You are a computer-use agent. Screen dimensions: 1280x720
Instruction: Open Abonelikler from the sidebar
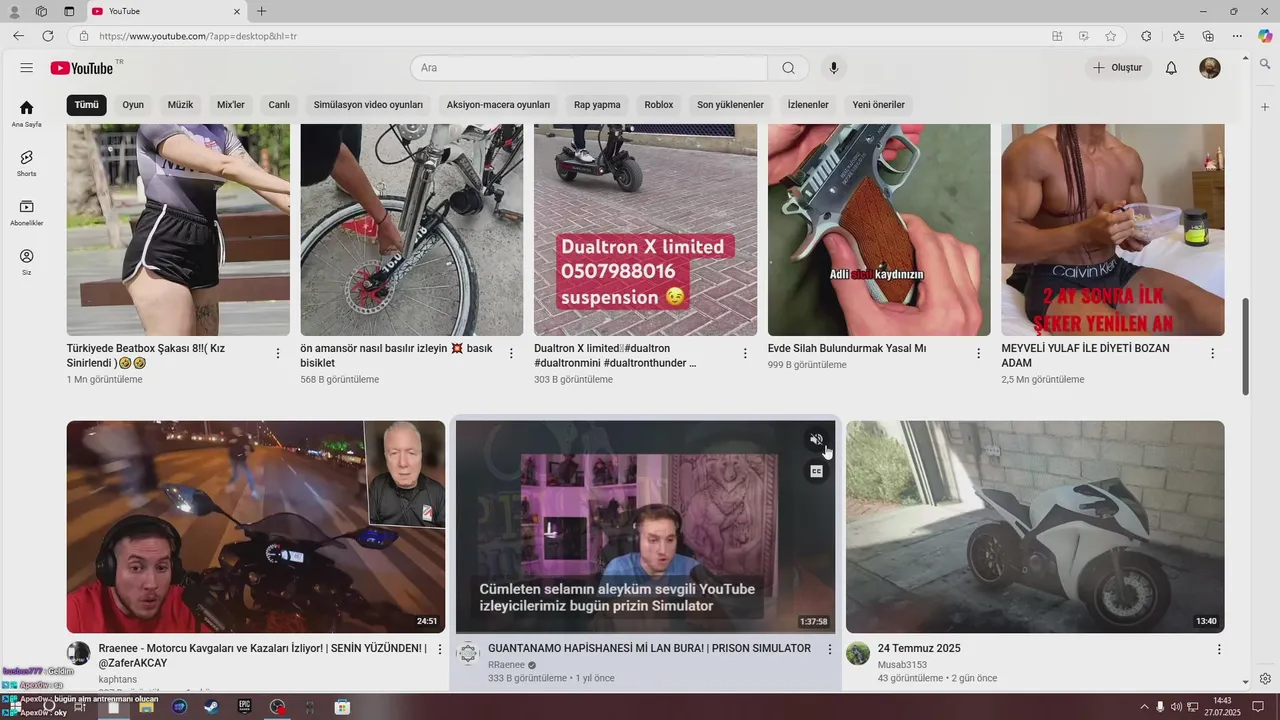point(27,212)
